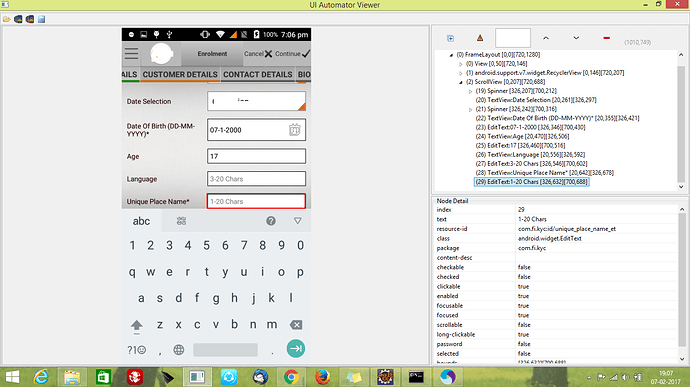Expand the Spinner (19) tree node

coord(470,91)
